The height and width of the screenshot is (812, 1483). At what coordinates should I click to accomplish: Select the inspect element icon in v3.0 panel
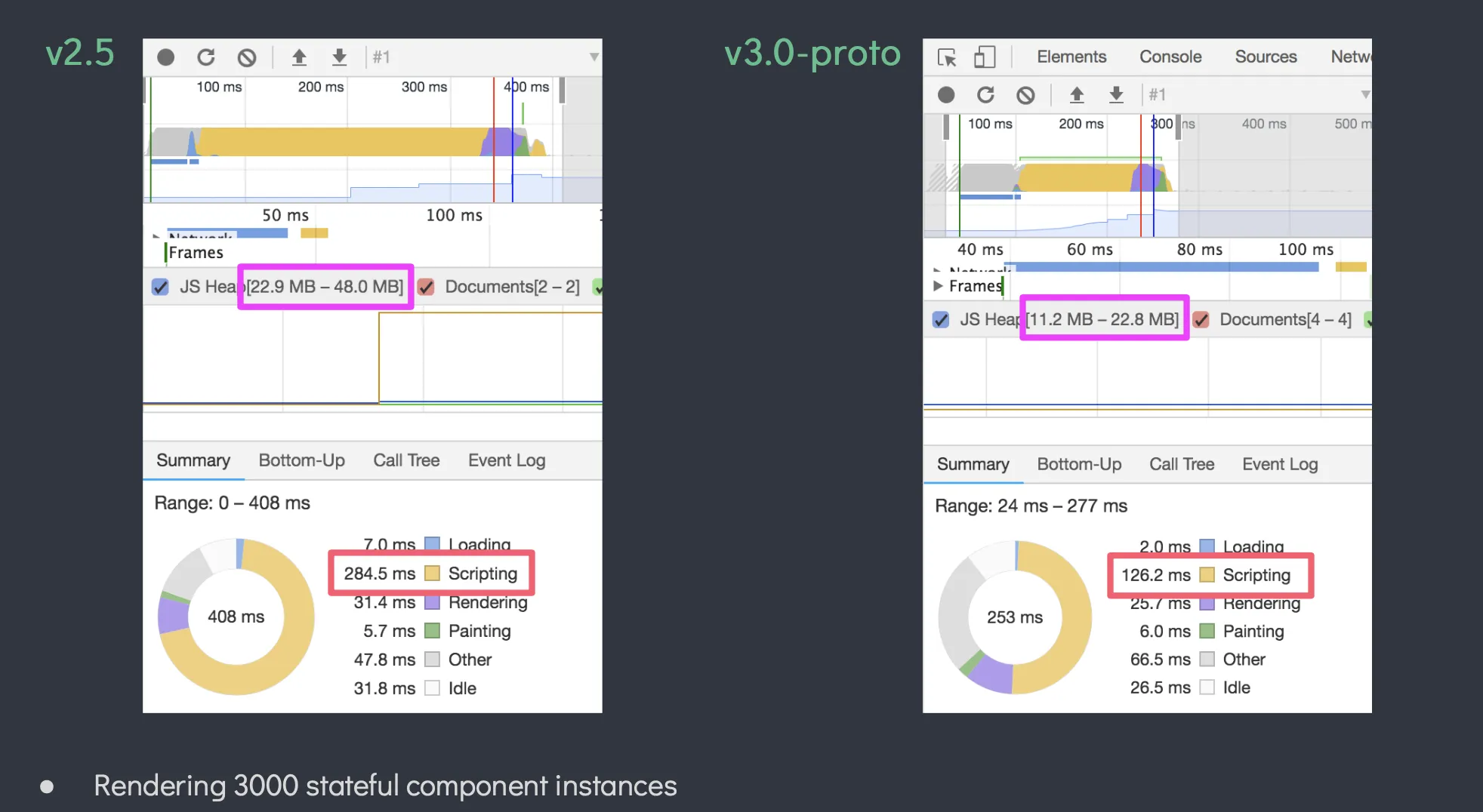click(x=946, y=57)
